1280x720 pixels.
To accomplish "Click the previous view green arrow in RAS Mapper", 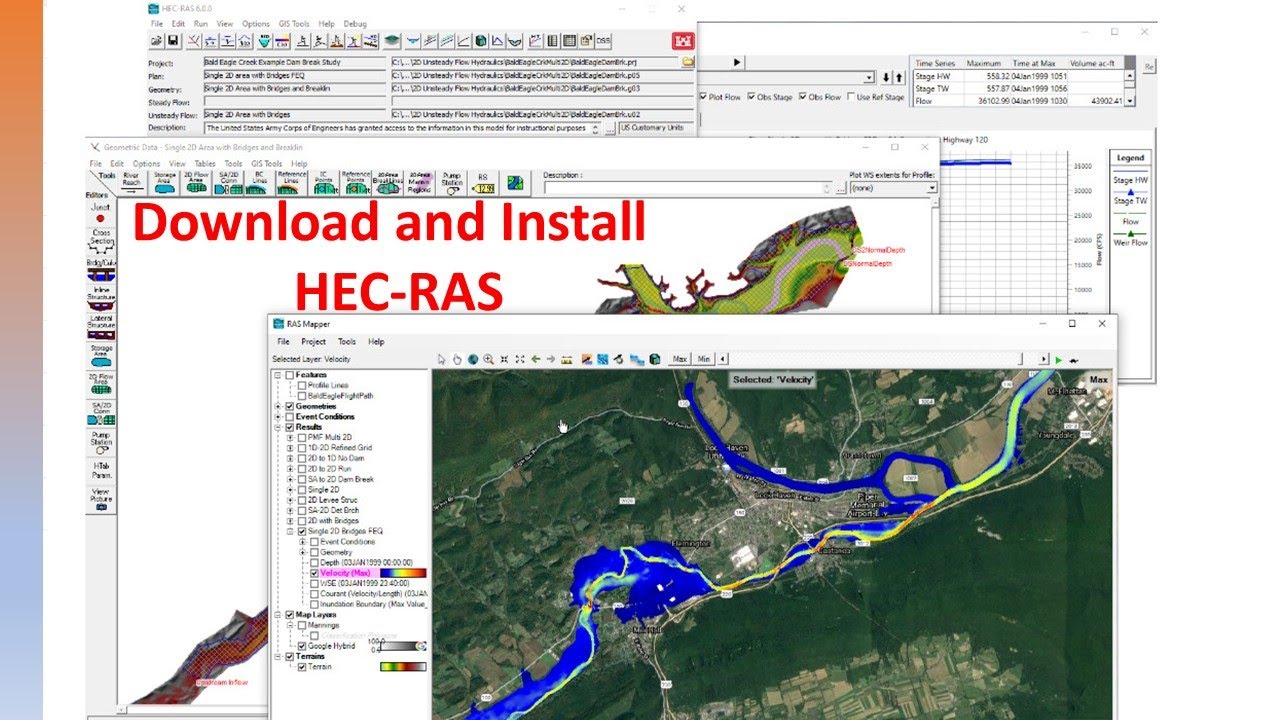I will 536,359.
